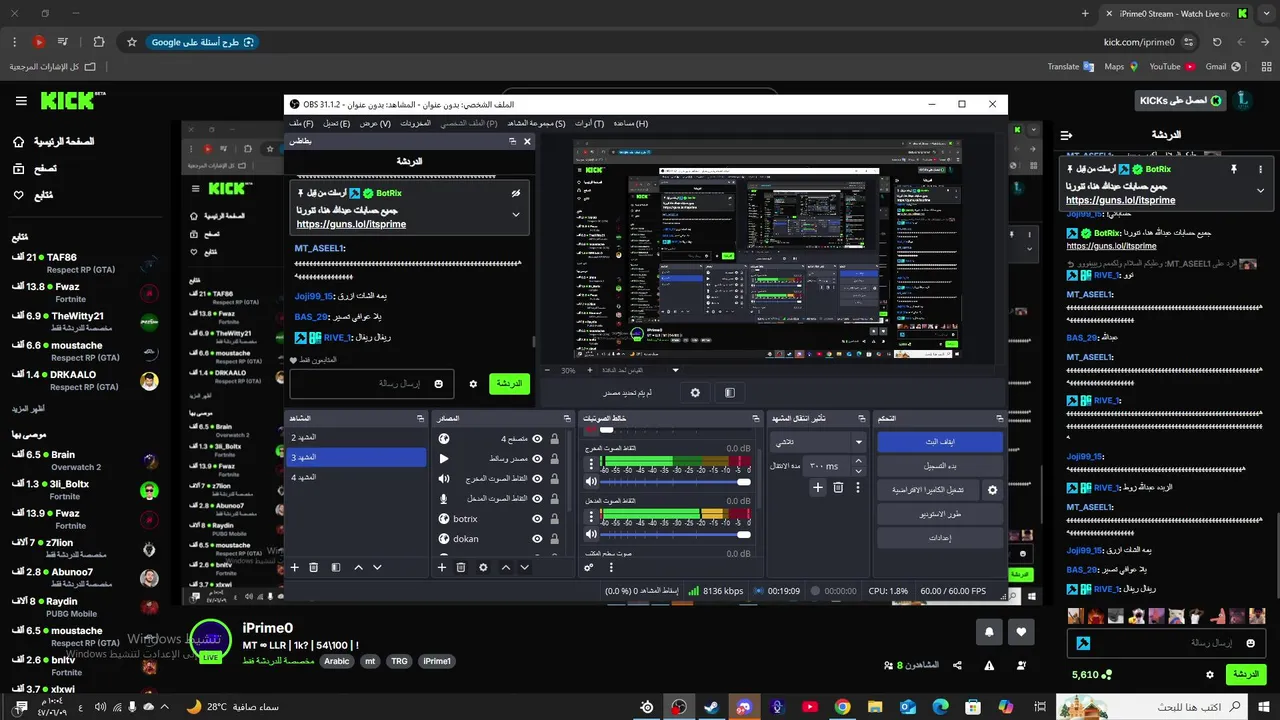This screenshot has height=720, width=1280.
Task: Open Google Chrome from the Windows taskbar
Action: point(843,707)
